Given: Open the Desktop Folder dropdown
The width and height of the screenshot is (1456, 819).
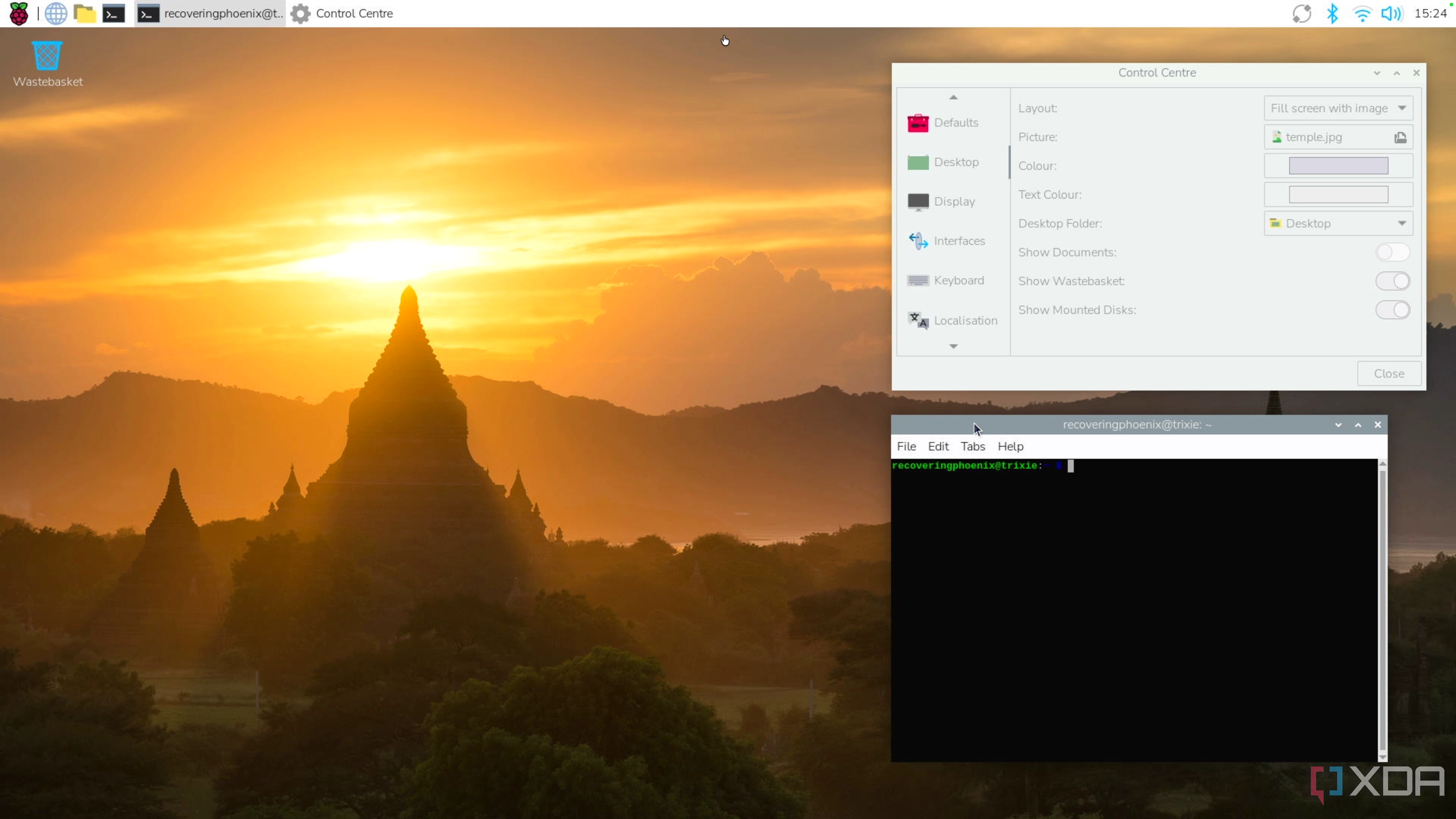Looking at the screenshot, I should (x=1338, y=223).
